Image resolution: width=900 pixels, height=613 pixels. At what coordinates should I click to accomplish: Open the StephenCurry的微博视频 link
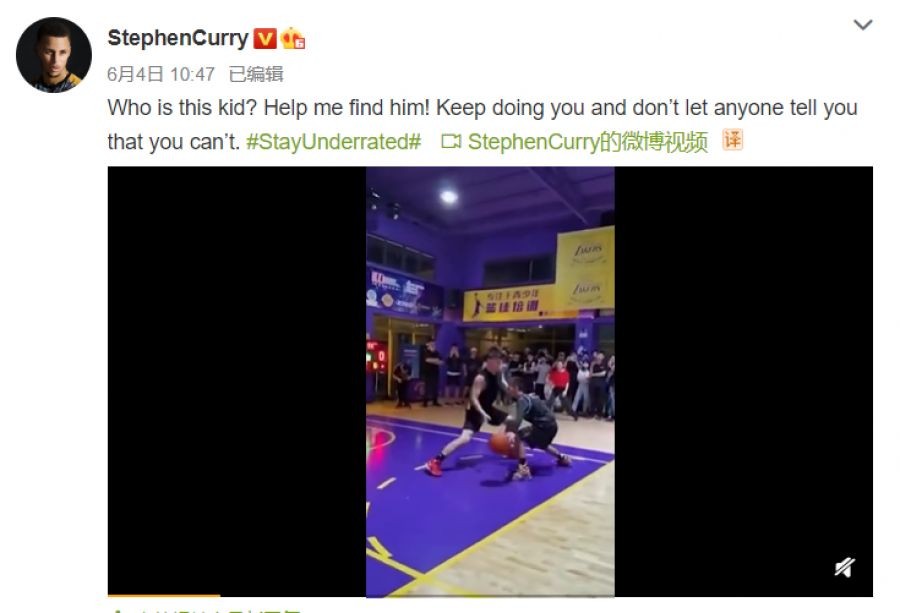588,142
